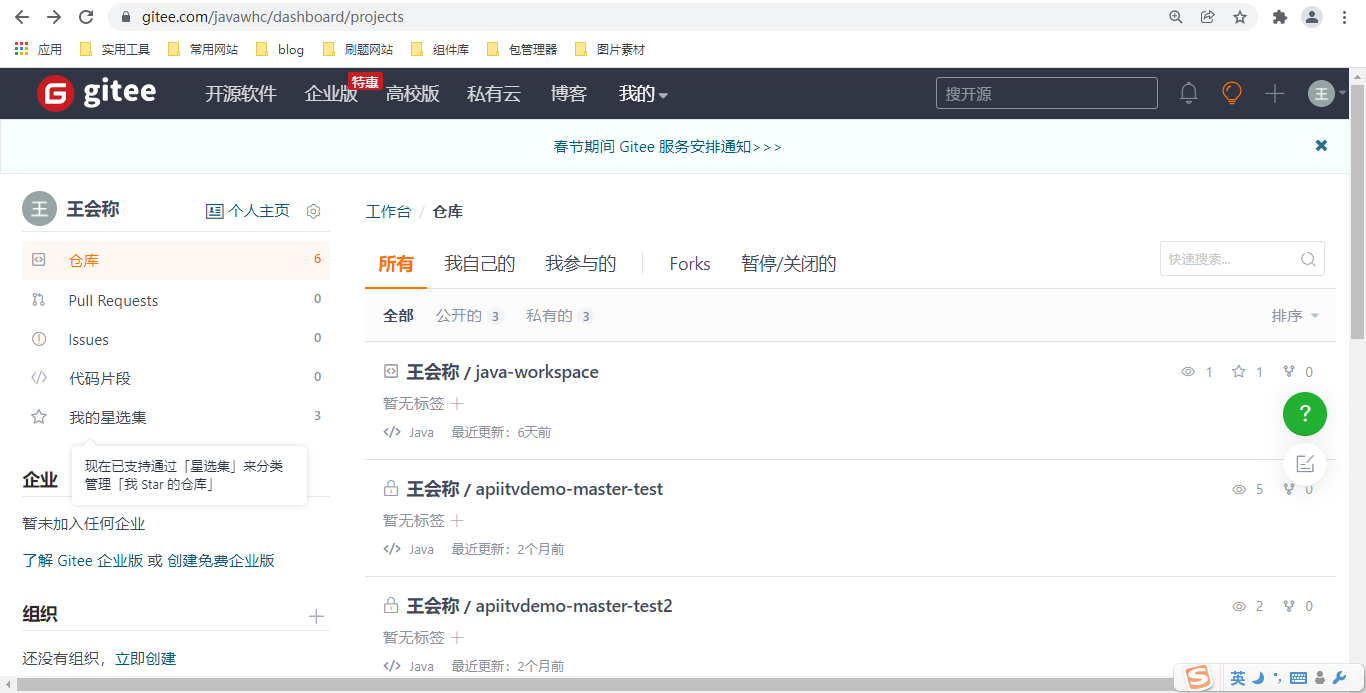Click the green question mark help bubble
This screenshot has height=693, width=1366.
coord(1304,413)
